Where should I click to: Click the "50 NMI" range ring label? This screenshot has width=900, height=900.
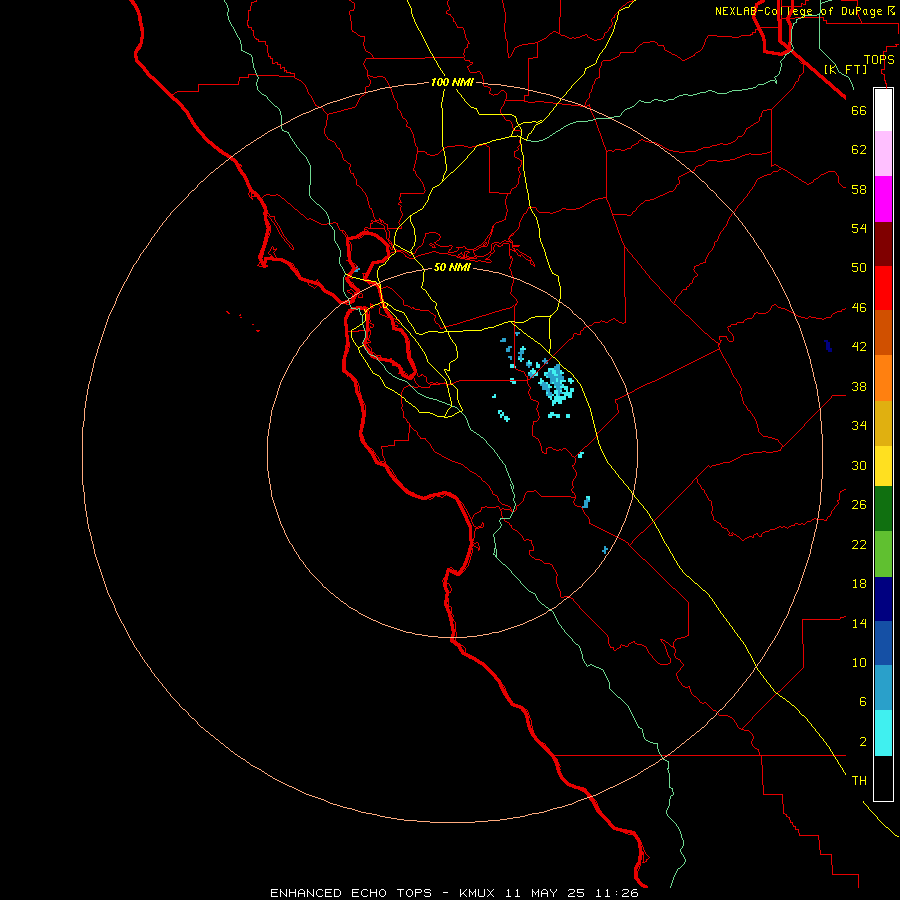452,267
